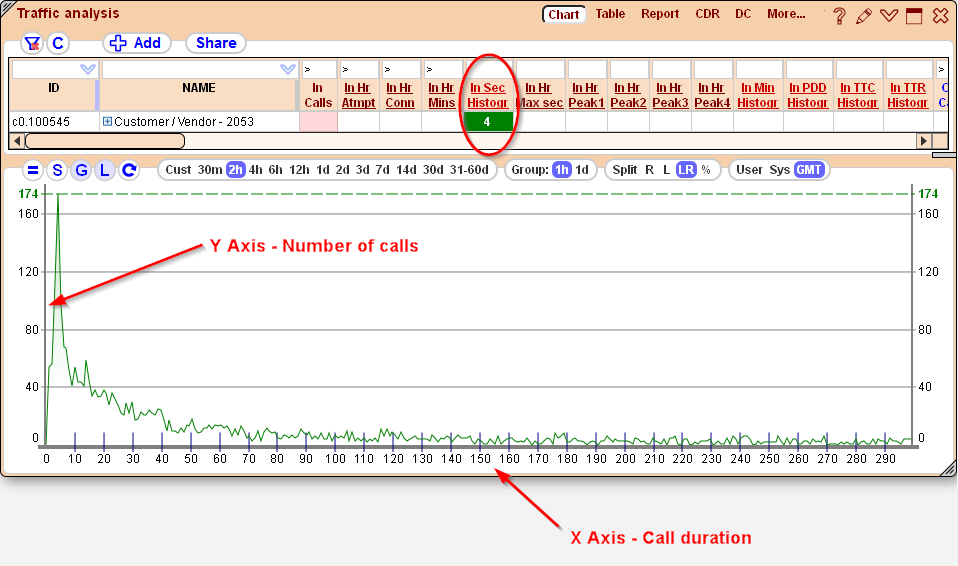Open the help question mark icon
Viewport: 958px width, 566px height.
point(839,15)
